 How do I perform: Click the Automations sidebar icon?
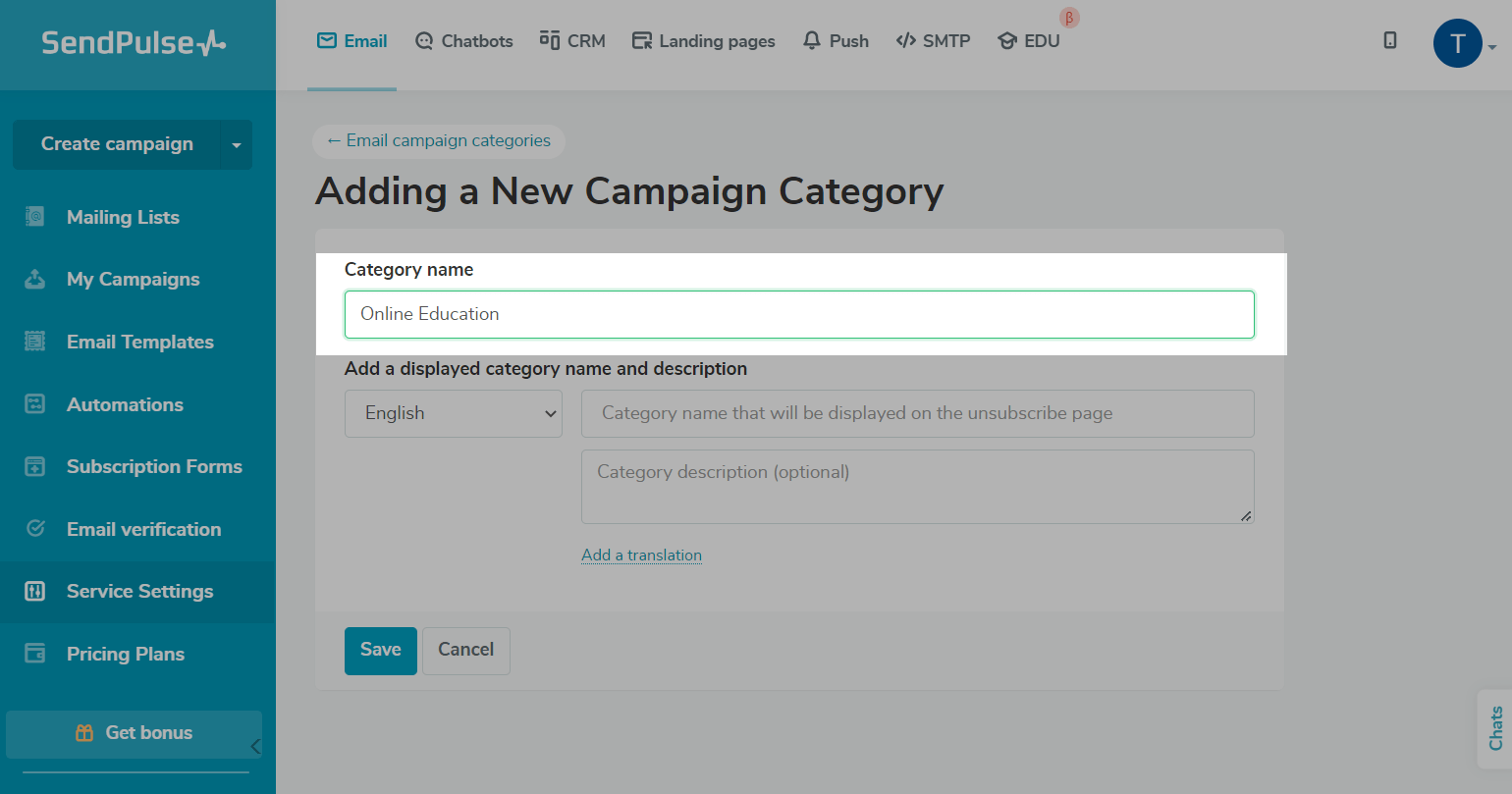(35, 404)
